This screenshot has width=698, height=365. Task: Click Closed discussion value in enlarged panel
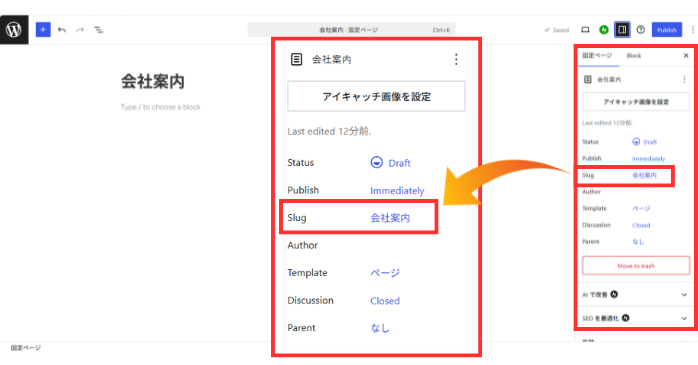pyautogui.click(x=385, y=301)
